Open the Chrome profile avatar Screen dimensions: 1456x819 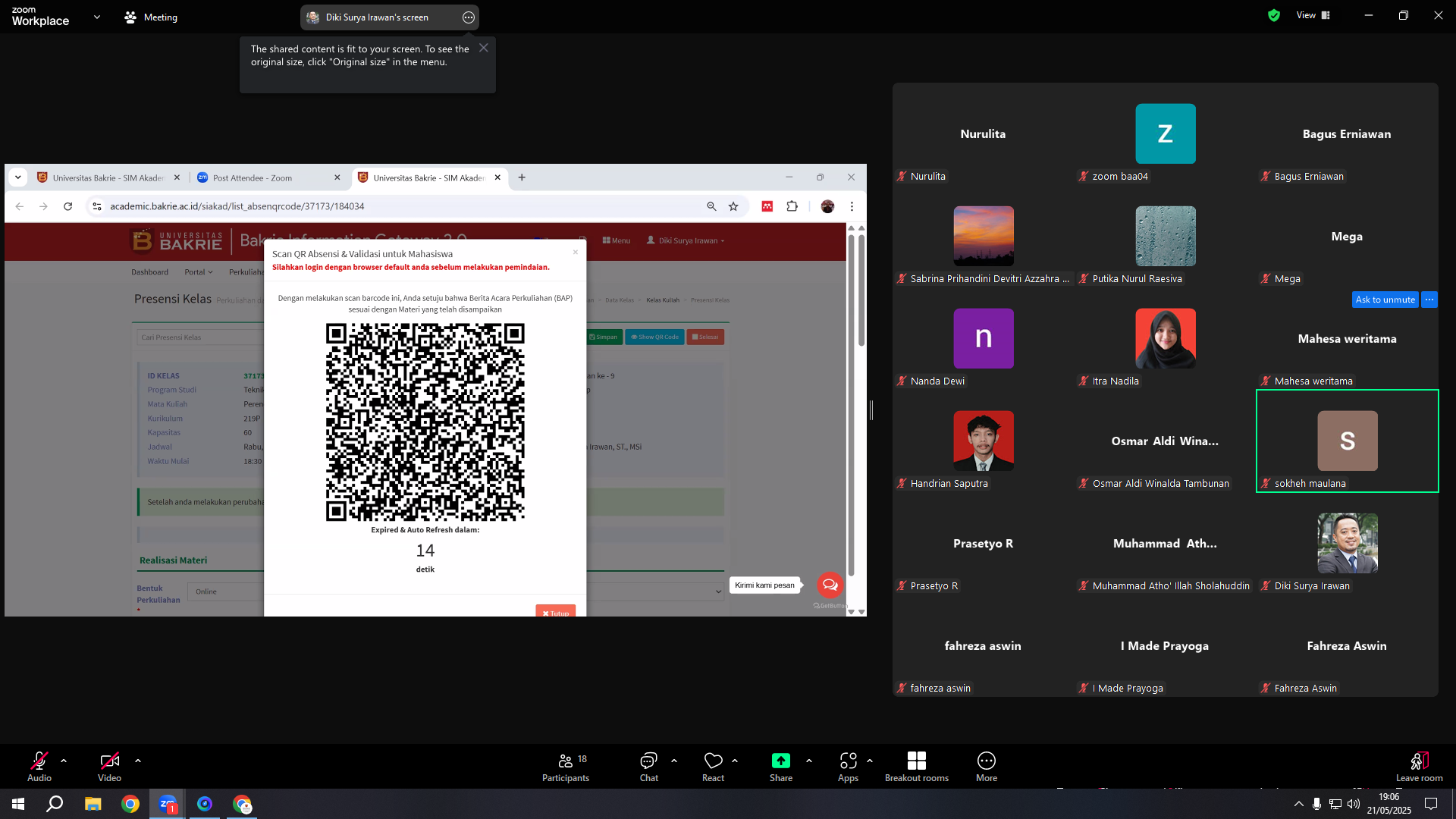[x=827, y=206]
